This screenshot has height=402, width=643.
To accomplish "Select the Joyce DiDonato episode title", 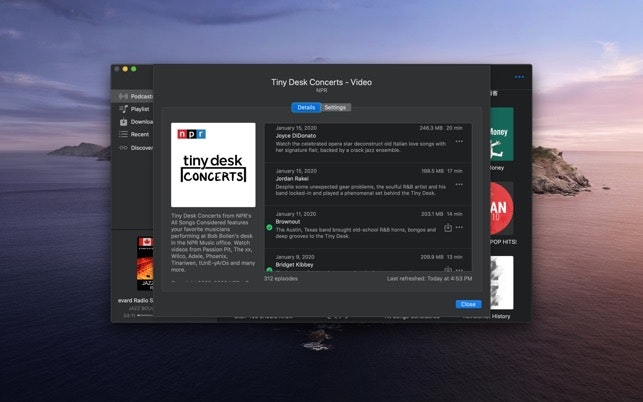I will click(296, 136).
